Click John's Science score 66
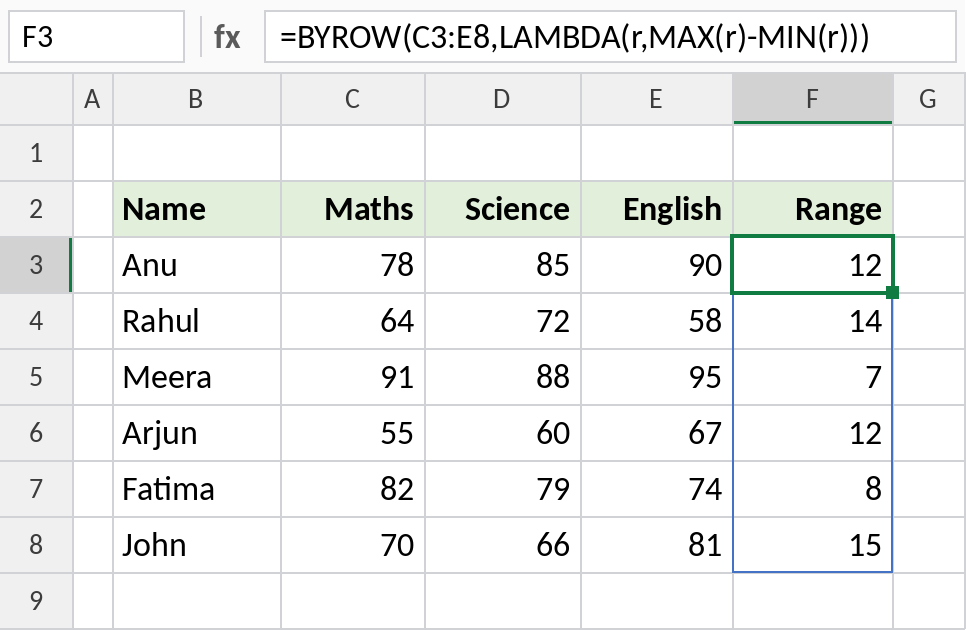Screen dimensions: 966x630 click(x=503, y=545)
